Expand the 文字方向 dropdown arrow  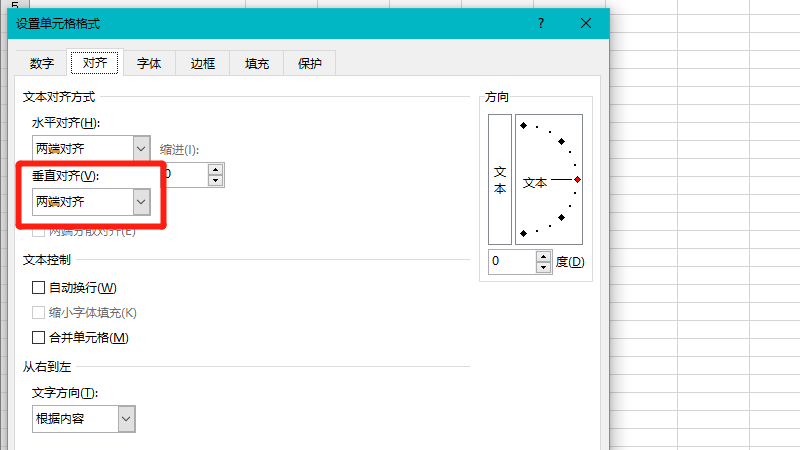click(127, 419)
